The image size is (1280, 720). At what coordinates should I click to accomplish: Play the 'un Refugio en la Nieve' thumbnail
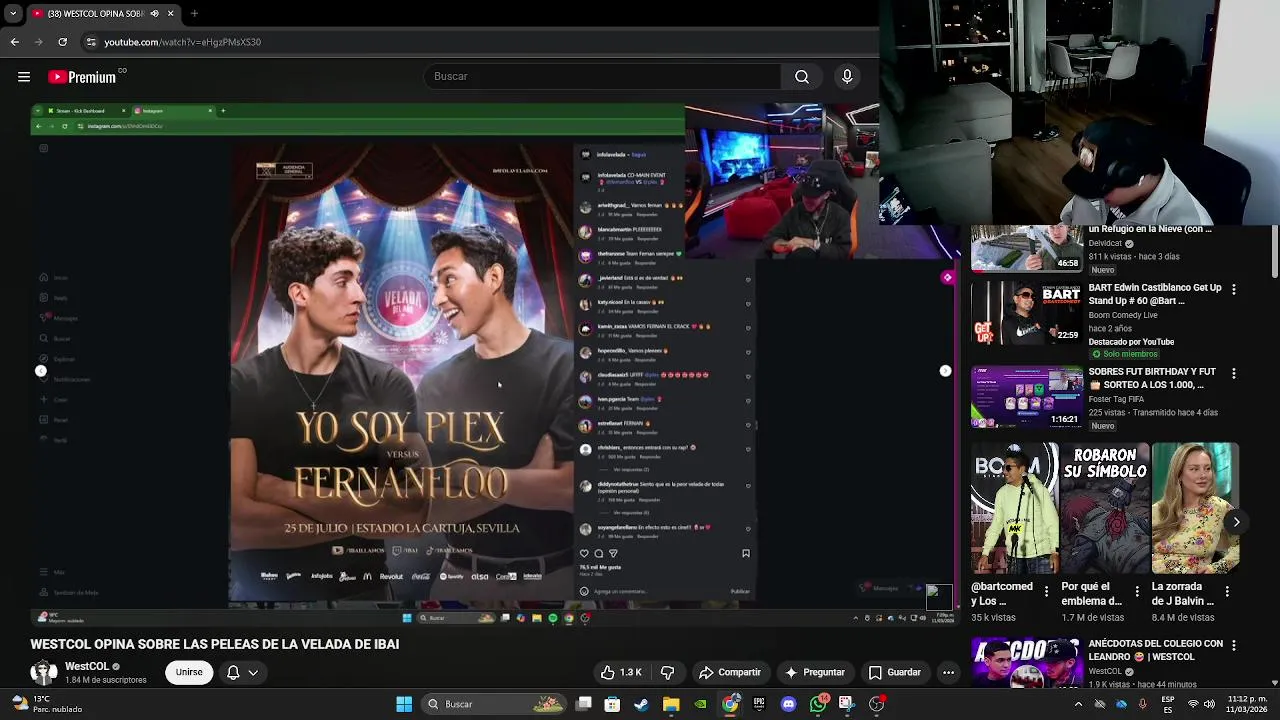(1026, 248)
